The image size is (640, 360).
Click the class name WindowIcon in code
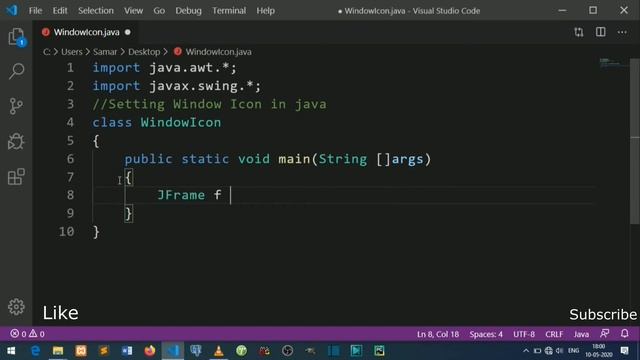point(181,122)
